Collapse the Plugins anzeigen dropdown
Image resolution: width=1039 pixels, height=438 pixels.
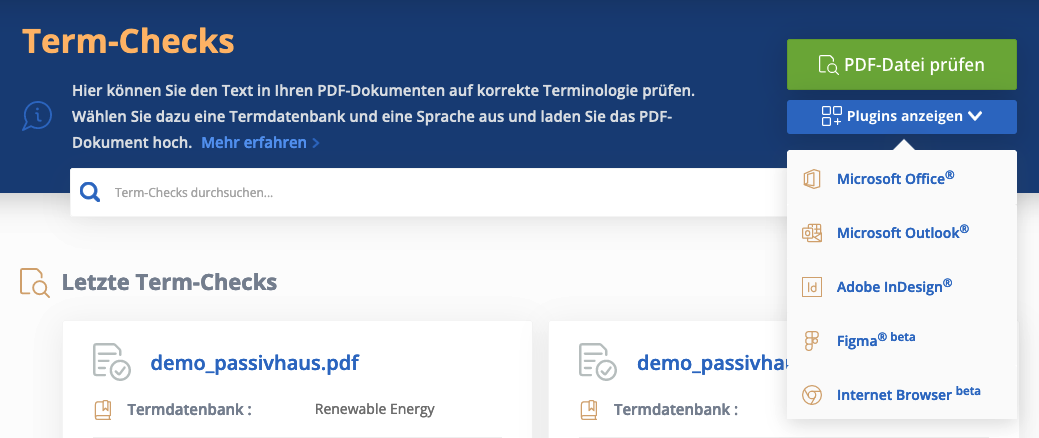tap(902, 117)
